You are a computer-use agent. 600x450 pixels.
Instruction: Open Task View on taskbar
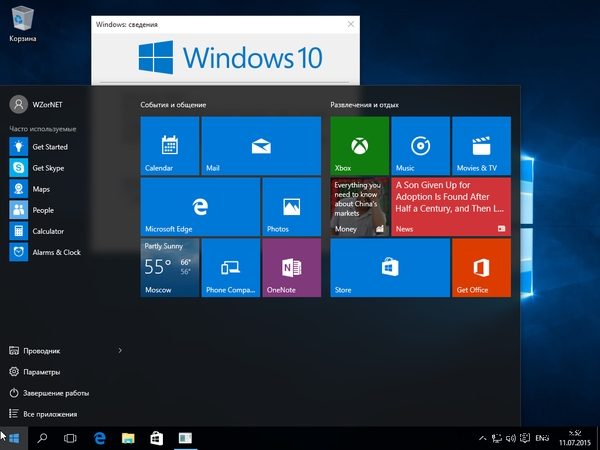tap(70, 438)
